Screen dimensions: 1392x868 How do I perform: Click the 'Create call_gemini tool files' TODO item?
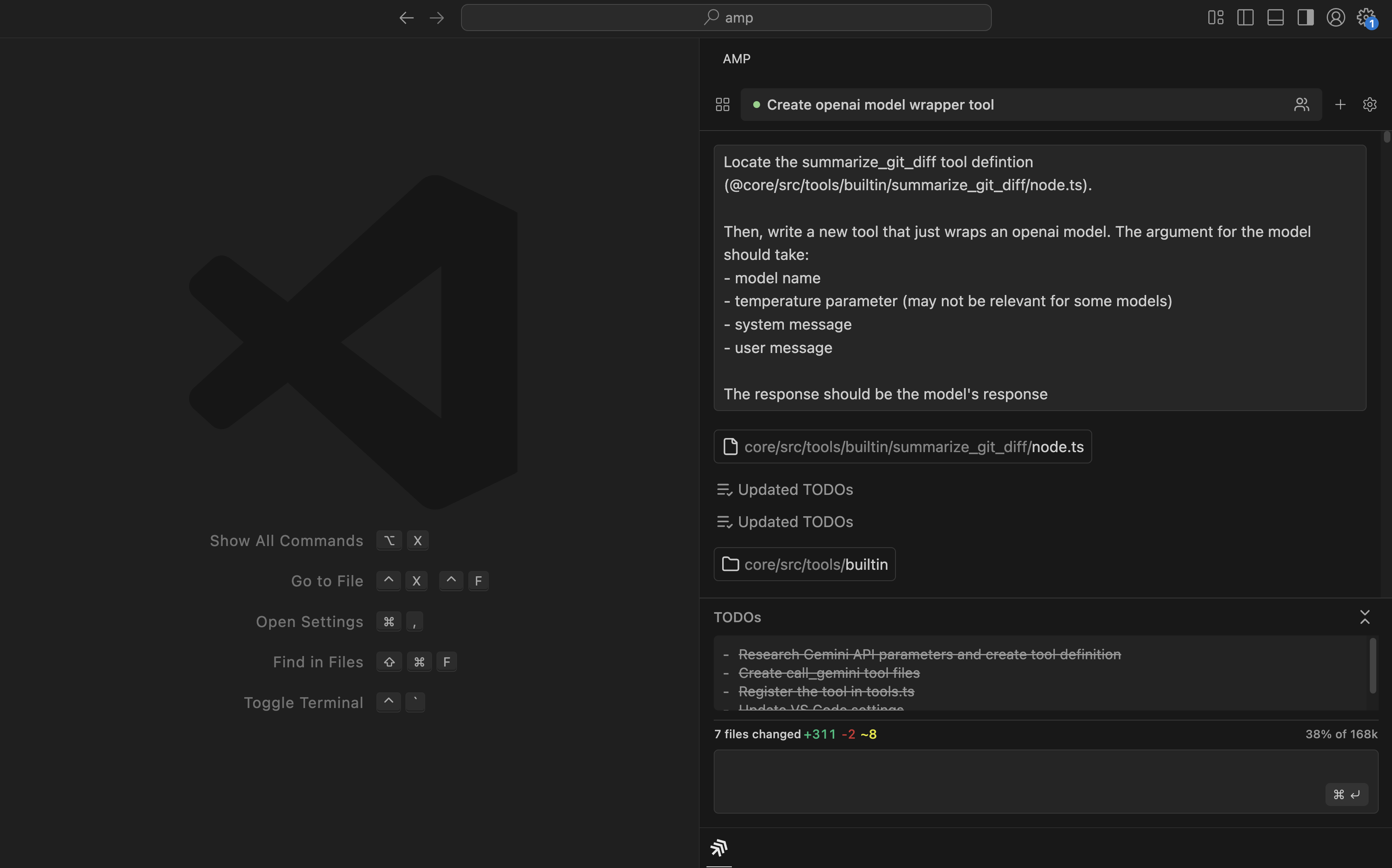[x=829, y=673]
